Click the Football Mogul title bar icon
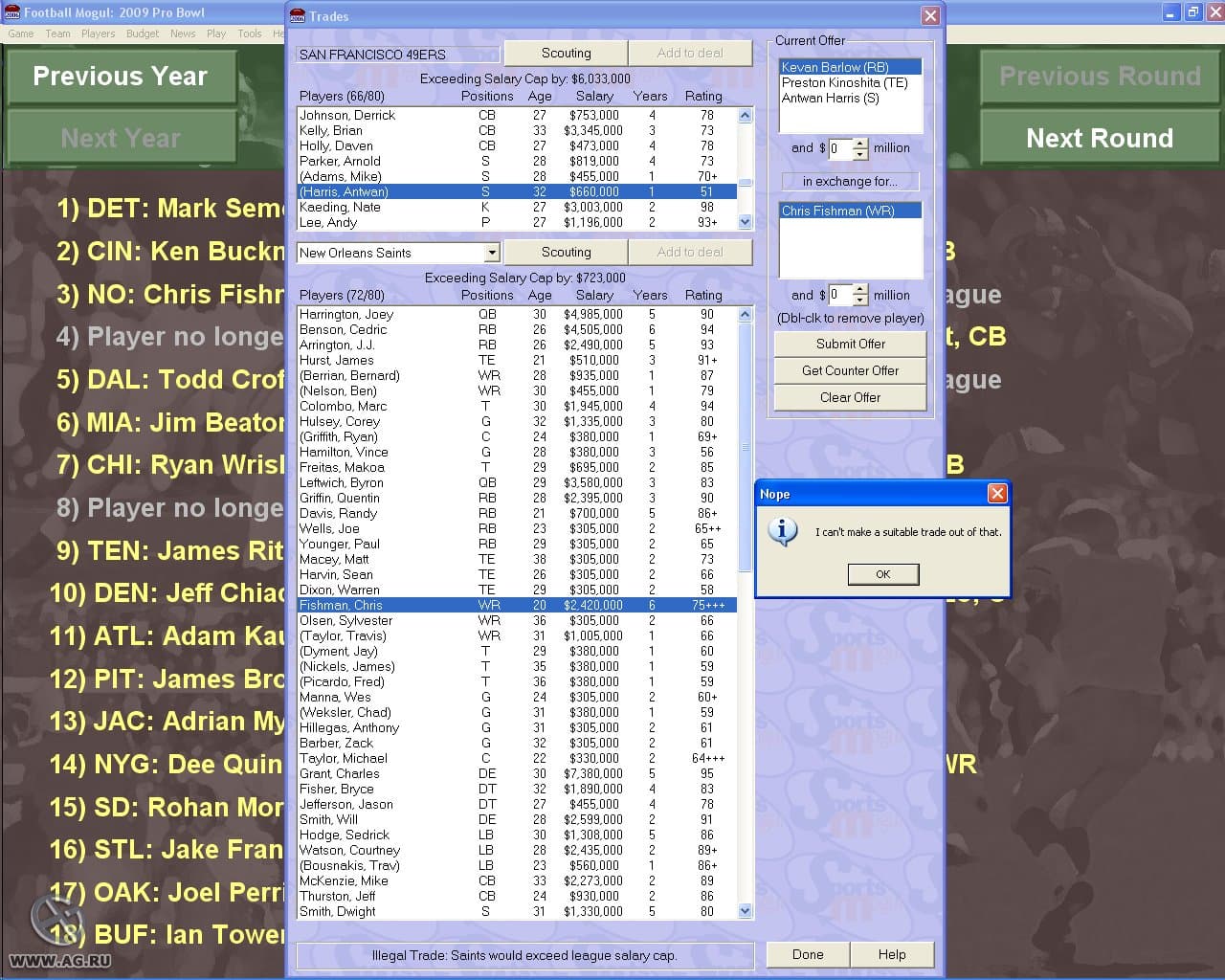Viewport: 1225px width, 980px height. 11,12
